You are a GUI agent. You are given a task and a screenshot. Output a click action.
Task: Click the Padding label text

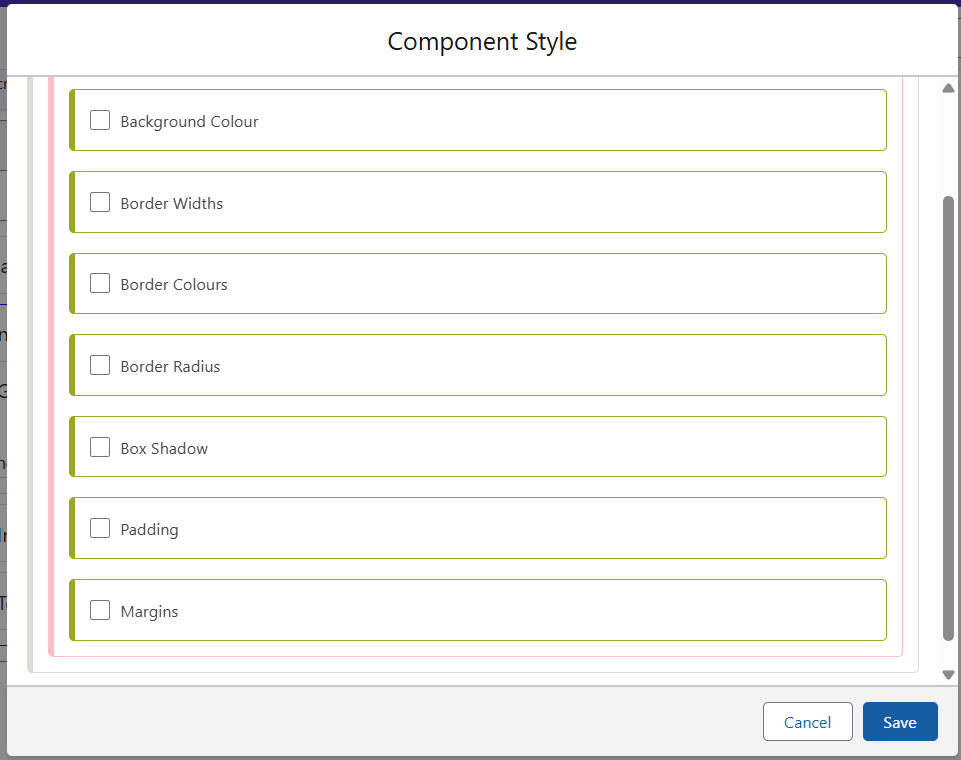(x=149, y=530)
